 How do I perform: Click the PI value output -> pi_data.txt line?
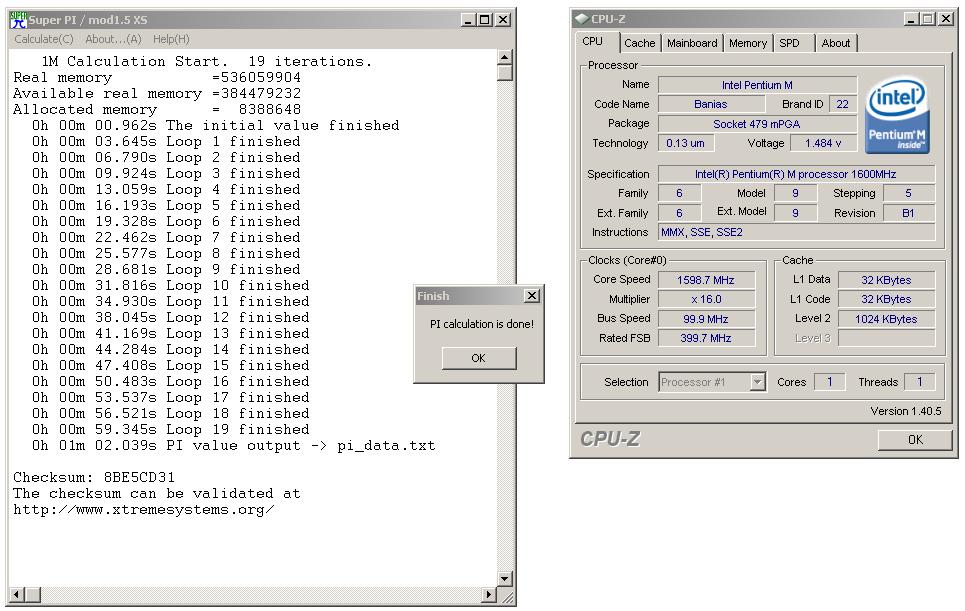[234, 445]
